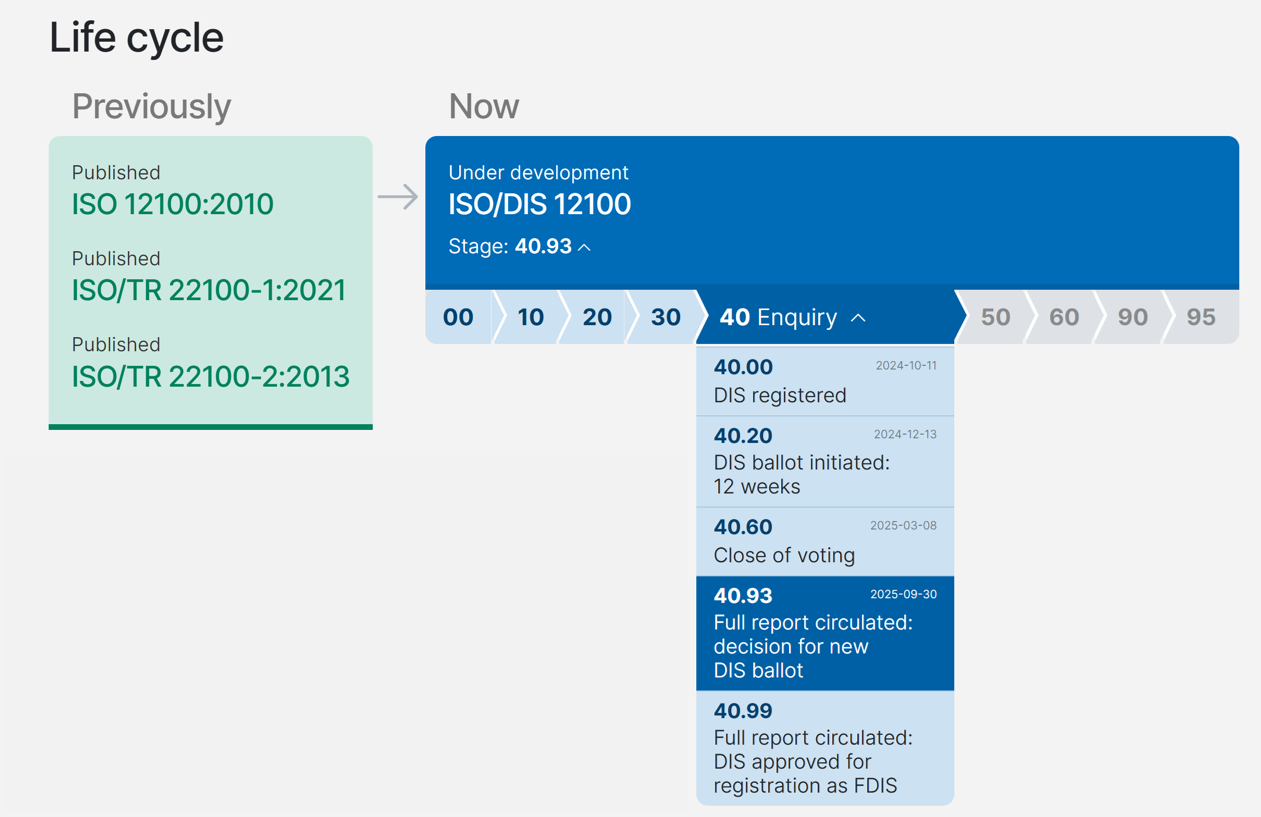The width and height of the screenshot is (1261, 817).
Task: Click the 40.00 DIS registered entry
Action: (824, 381)
